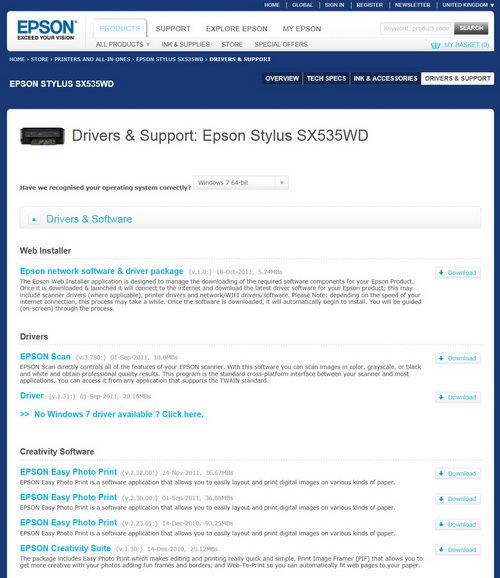Download Easy Photo Print v.2.32.00
Image resolution: width=500 pixels, height=578 pixels.
458,474
